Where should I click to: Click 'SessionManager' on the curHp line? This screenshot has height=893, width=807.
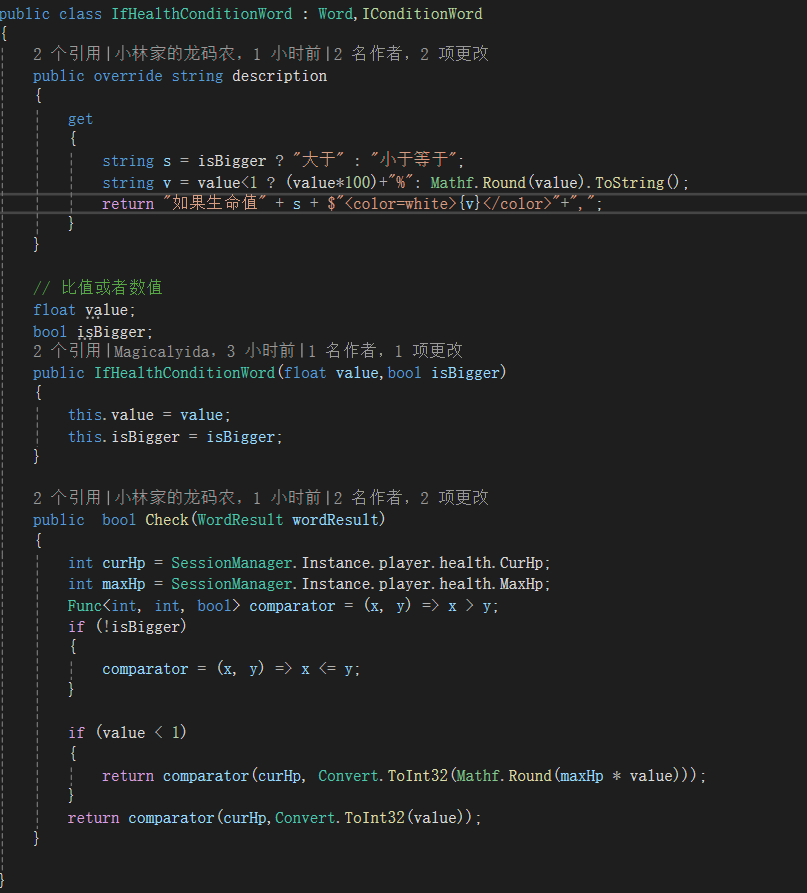point(232,563)
